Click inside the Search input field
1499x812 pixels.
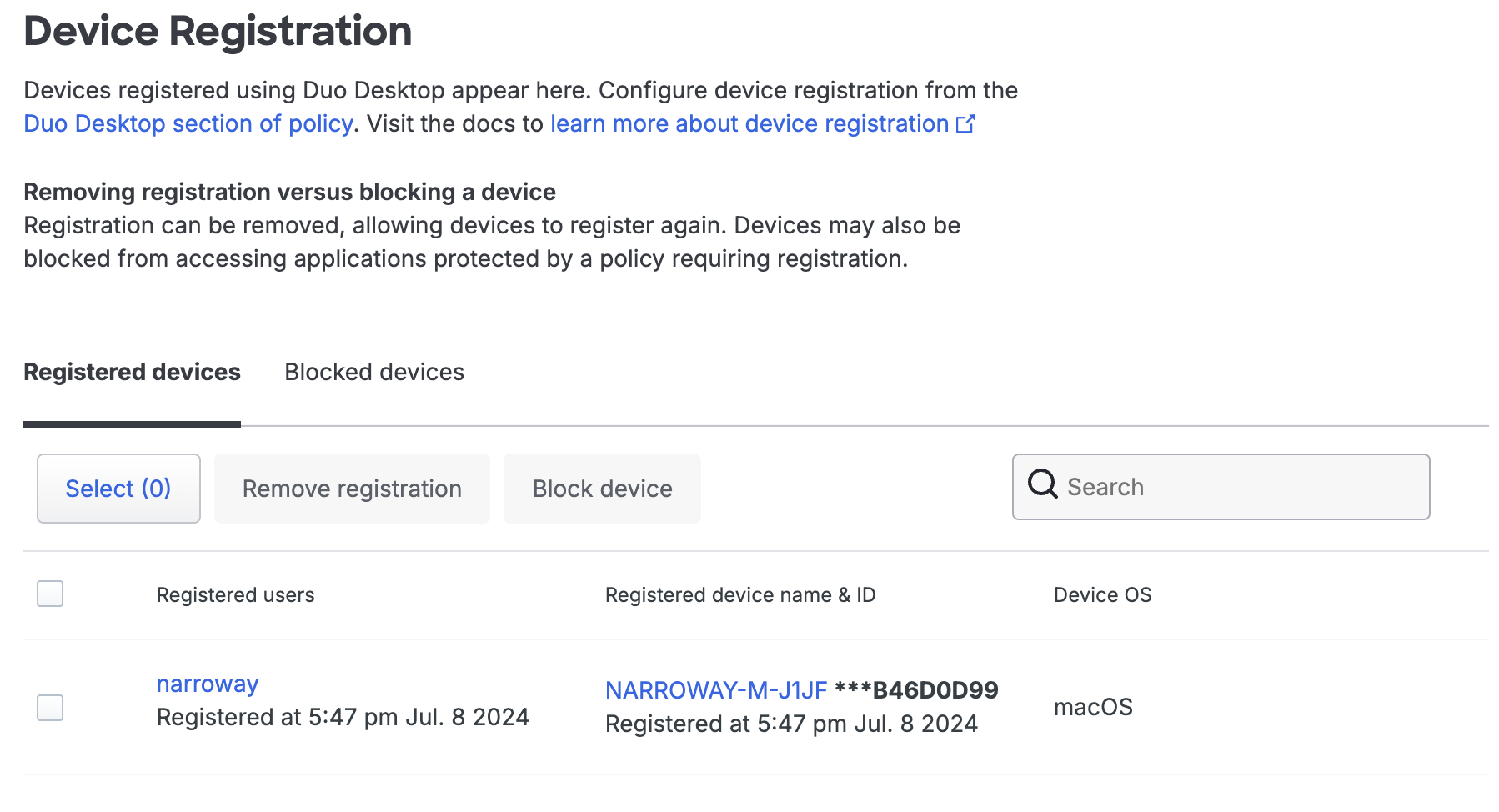[x=1209, y=486]
